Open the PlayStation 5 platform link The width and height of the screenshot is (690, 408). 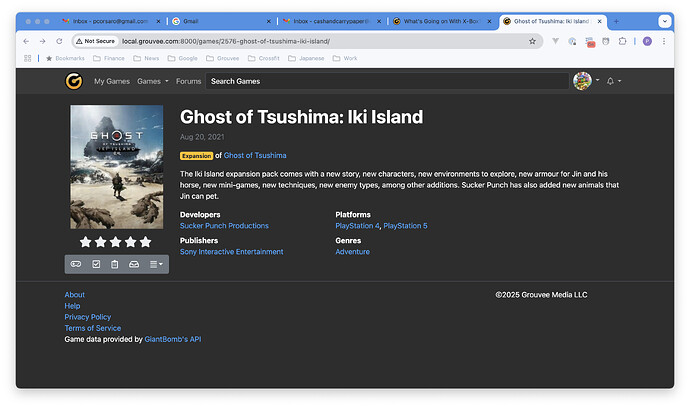[x=405, y=226]
